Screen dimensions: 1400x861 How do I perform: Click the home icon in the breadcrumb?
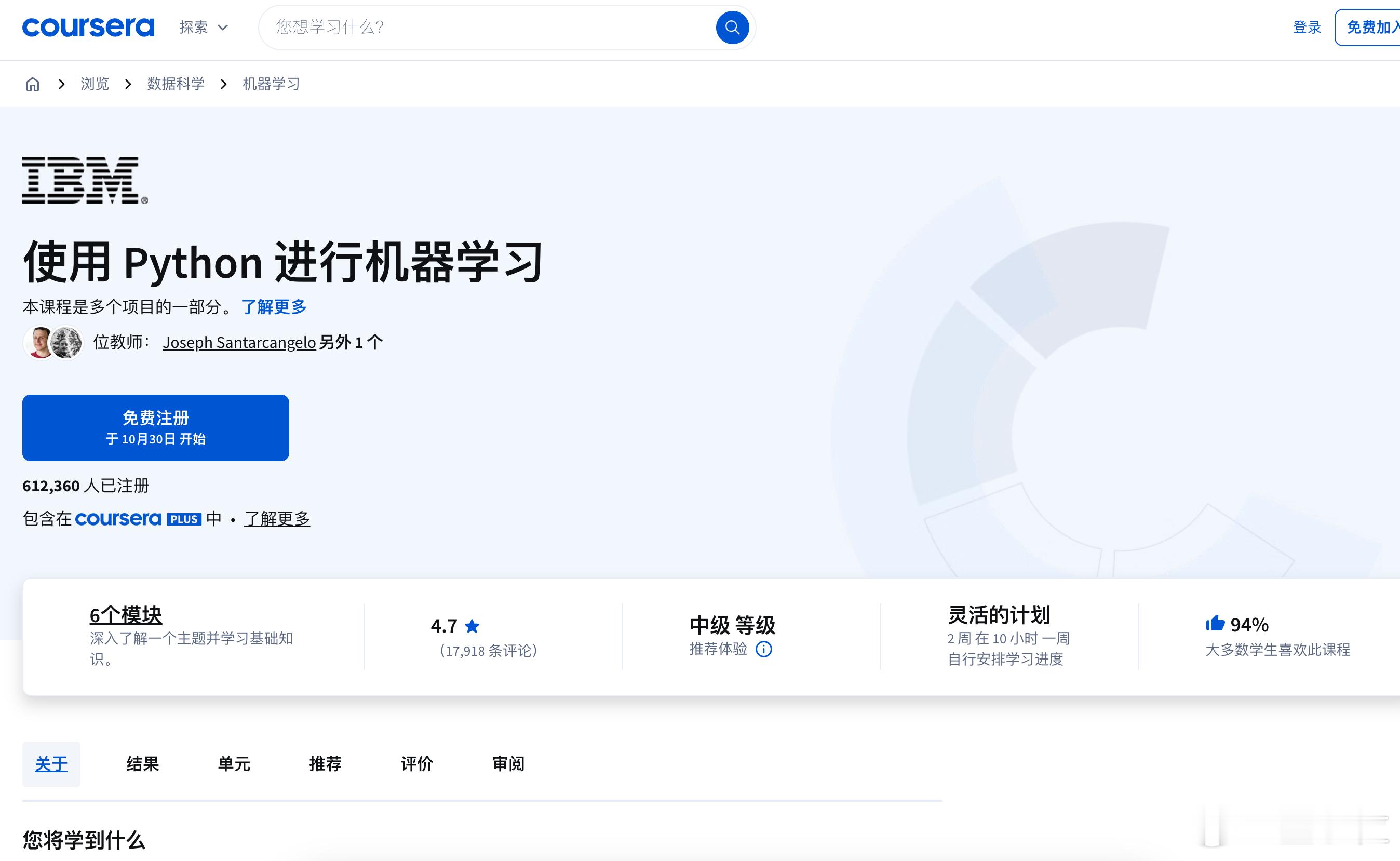click(33, 84)
